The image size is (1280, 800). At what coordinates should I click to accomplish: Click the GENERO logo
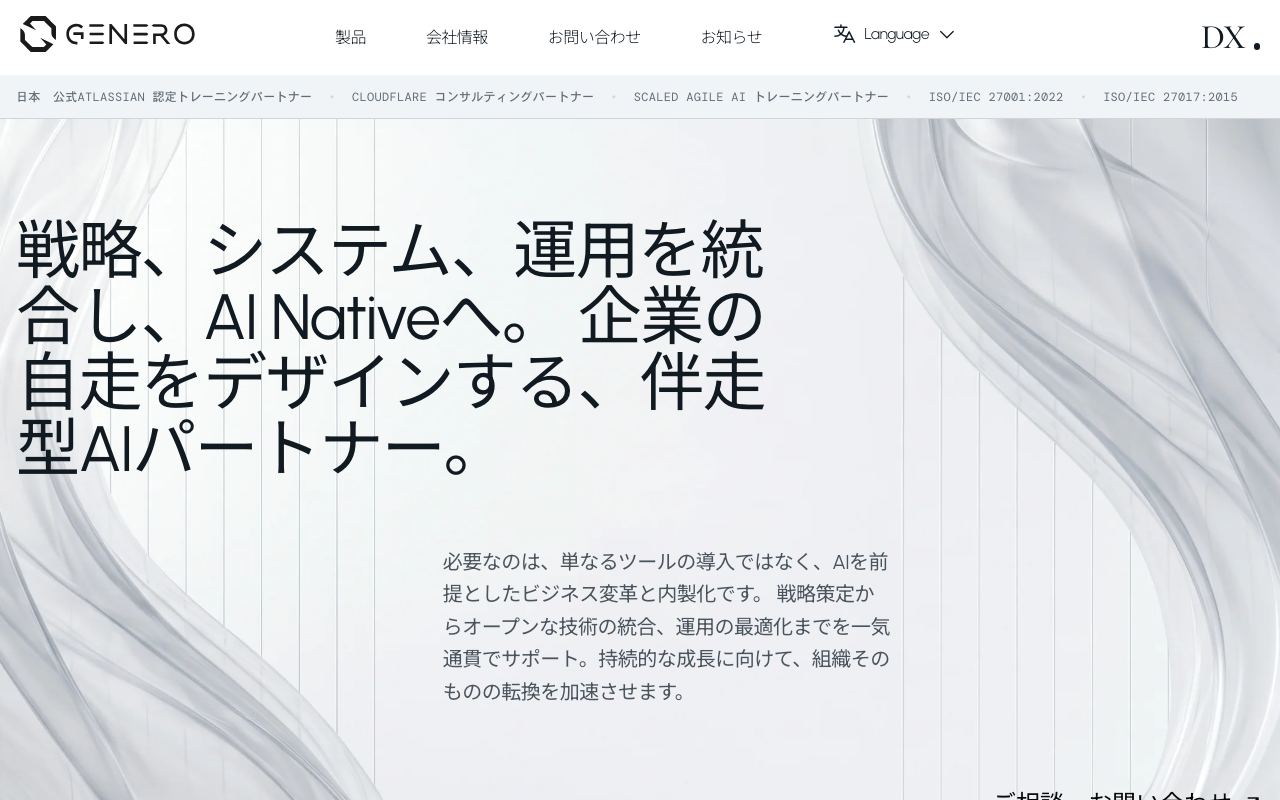point(107,34)
